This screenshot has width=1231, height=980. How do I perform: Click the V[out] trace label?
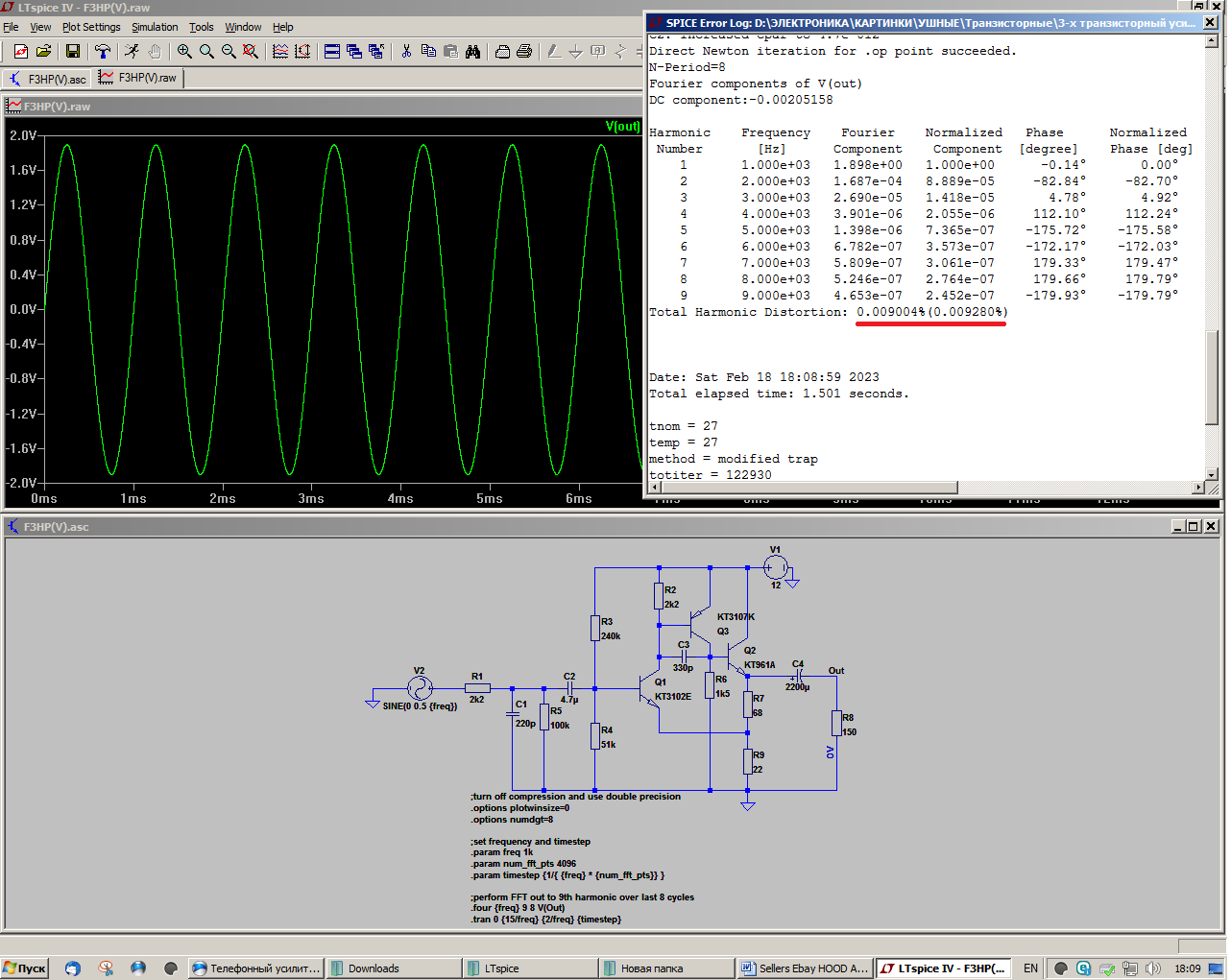622,126
